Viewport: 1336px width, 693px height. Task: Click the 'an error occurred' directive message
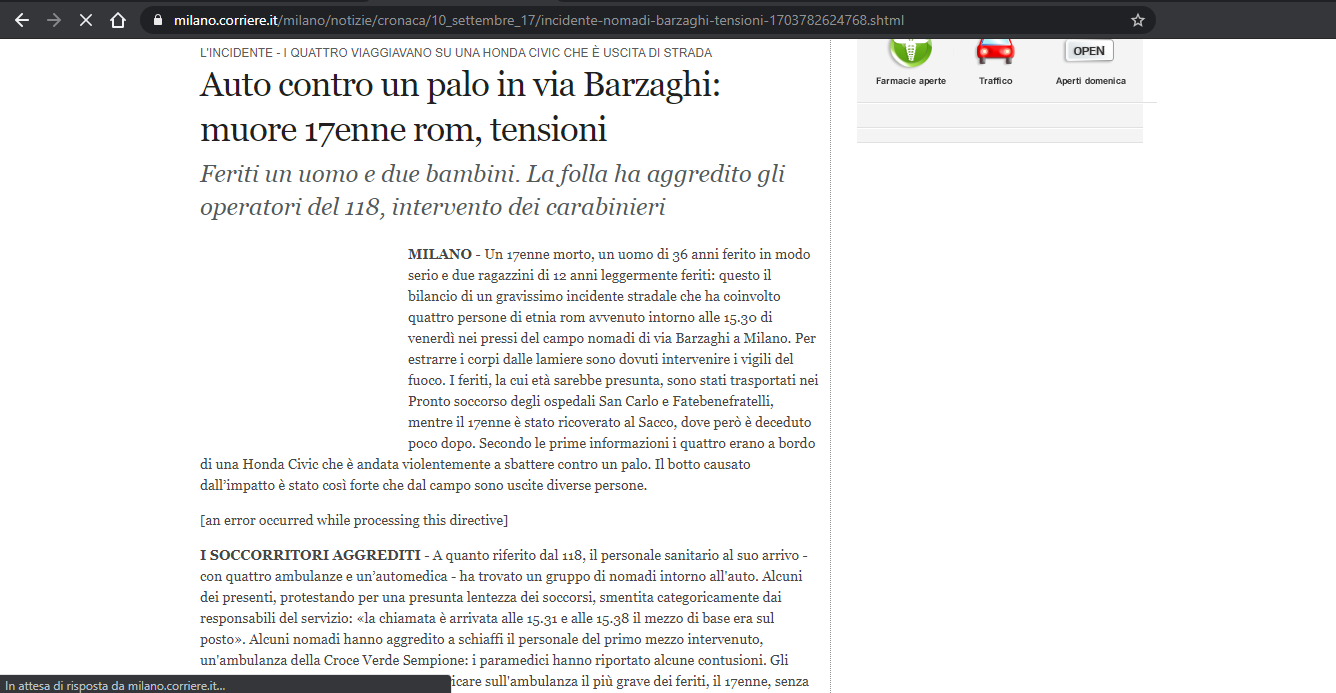point(354,520)
